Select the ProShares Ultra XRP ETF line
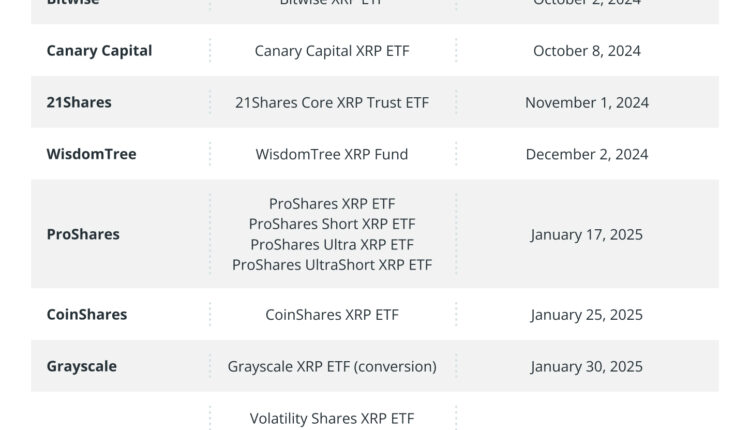Image resolution: width=750 pixels, height=430 pixels. coord(332,244)
